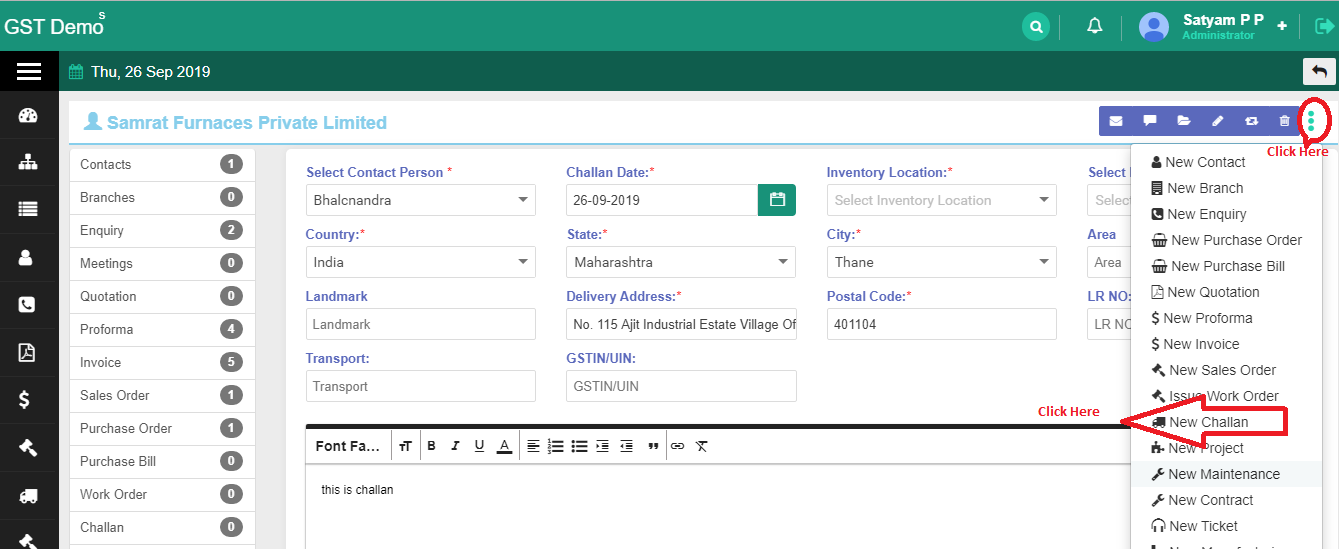Open the truck challan sidebar icon
This screenshot has height=549, width=1339.
pos(28,495)
